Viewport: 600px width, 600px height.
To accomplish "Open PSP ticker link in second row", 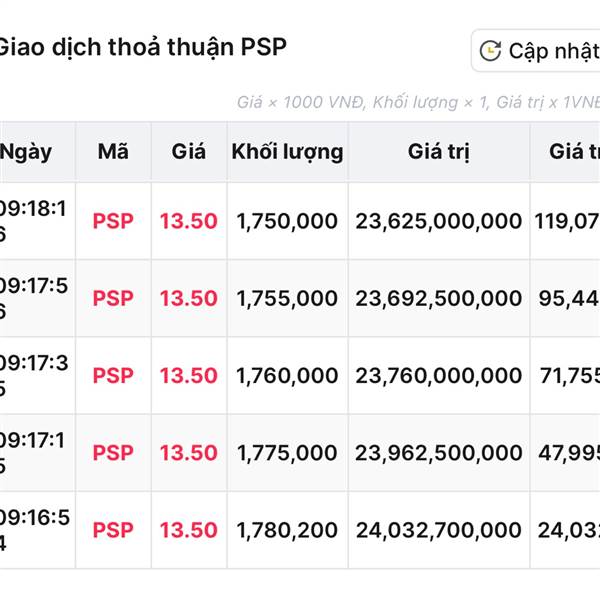I will (113, 298).
